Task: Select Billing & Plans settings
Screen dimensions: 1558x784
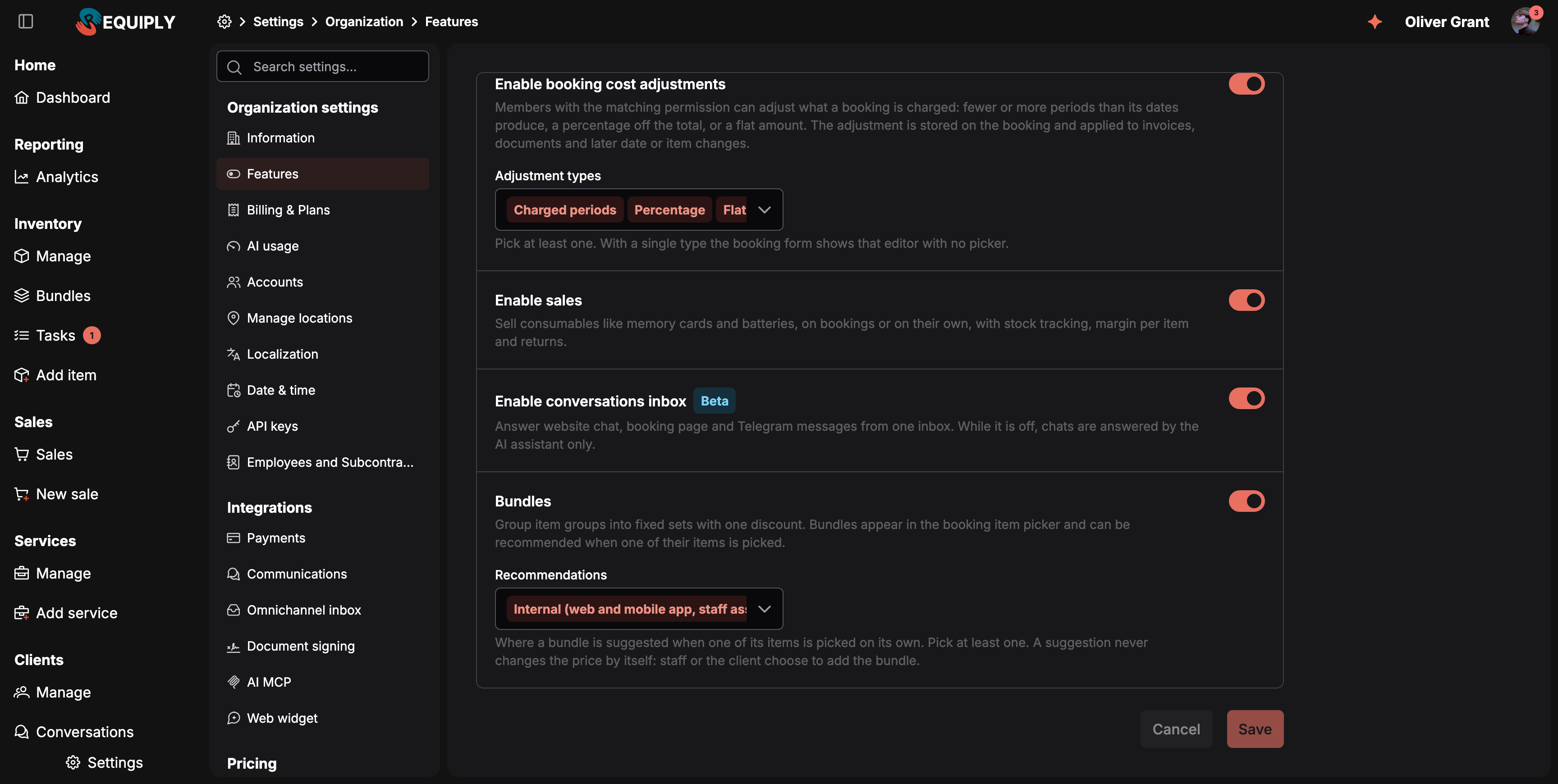Action: point(322,210)
